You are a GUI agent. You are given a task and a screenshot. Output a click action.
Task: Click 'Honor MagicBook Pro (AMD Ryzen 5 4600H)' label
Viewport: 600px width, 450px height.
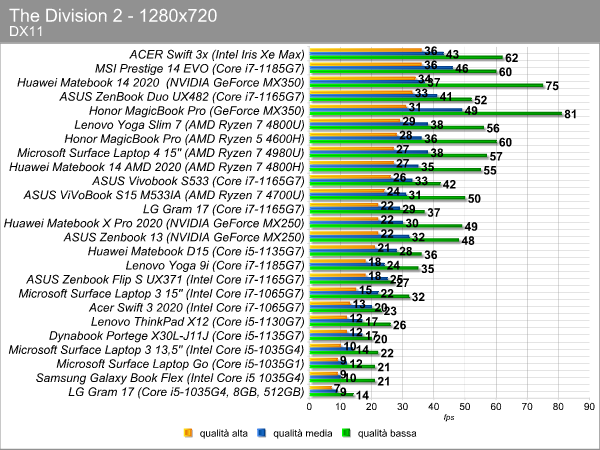184,139
